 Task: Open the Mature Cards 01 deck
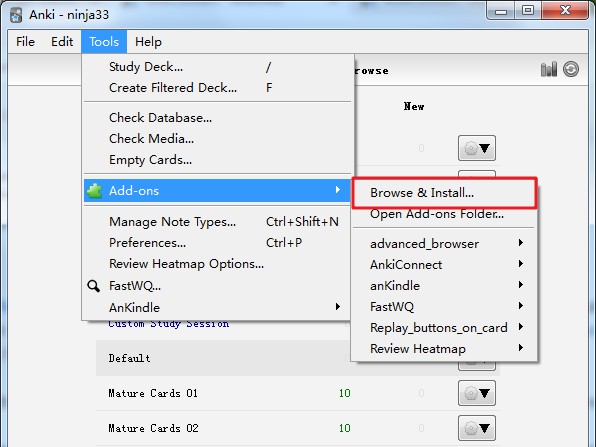[x=153, y=393]
